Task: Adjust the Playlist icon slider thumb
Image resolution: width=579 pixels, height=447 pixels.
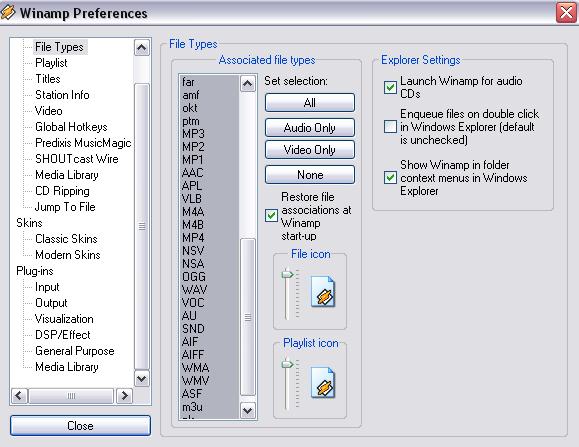Action: coord(287,365)
